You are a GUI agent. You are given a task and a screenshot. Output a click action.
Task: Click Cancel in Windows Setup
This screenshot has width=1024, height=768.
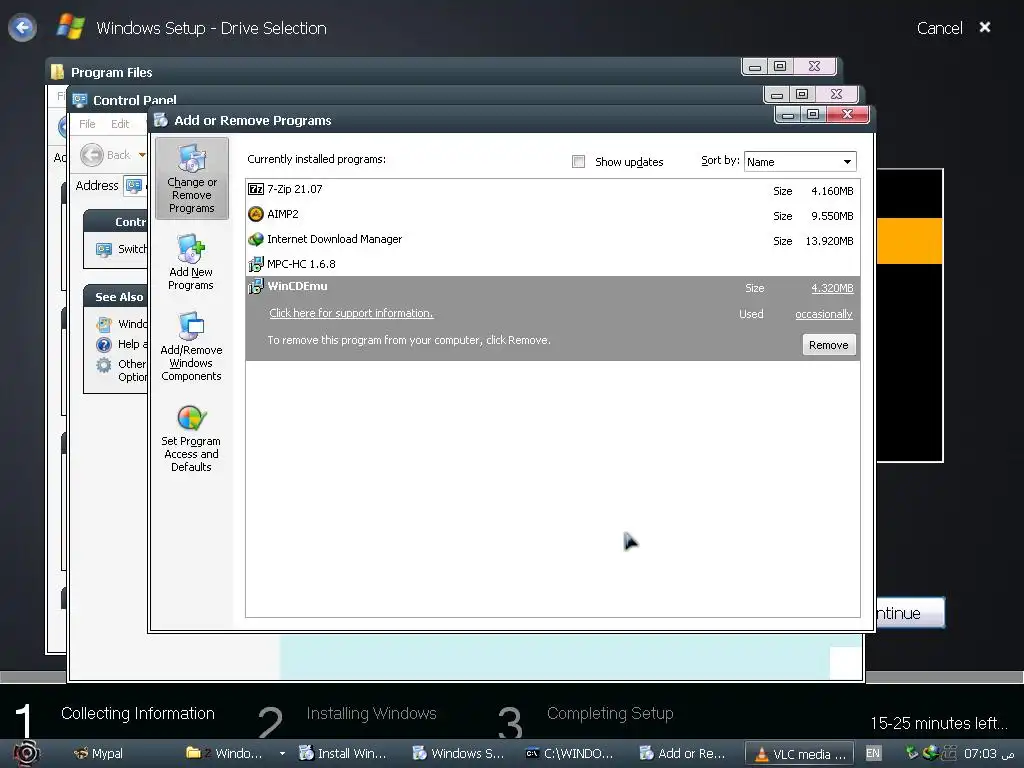(x=939, y=28)
